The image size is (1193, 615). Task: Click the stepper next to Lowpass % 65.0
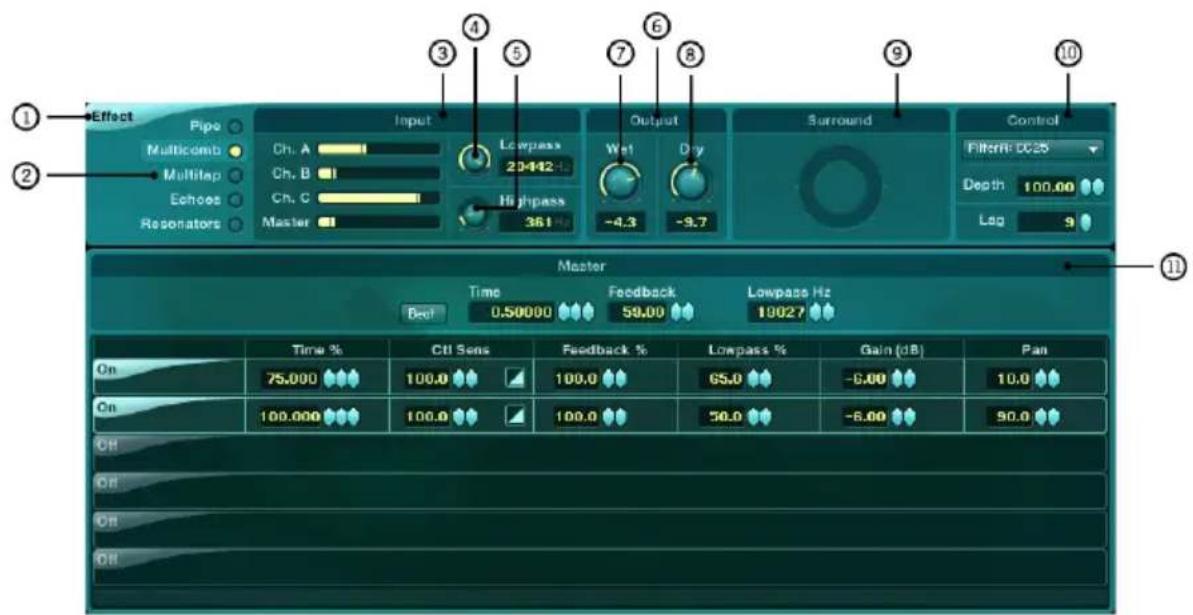coord(760,379)
